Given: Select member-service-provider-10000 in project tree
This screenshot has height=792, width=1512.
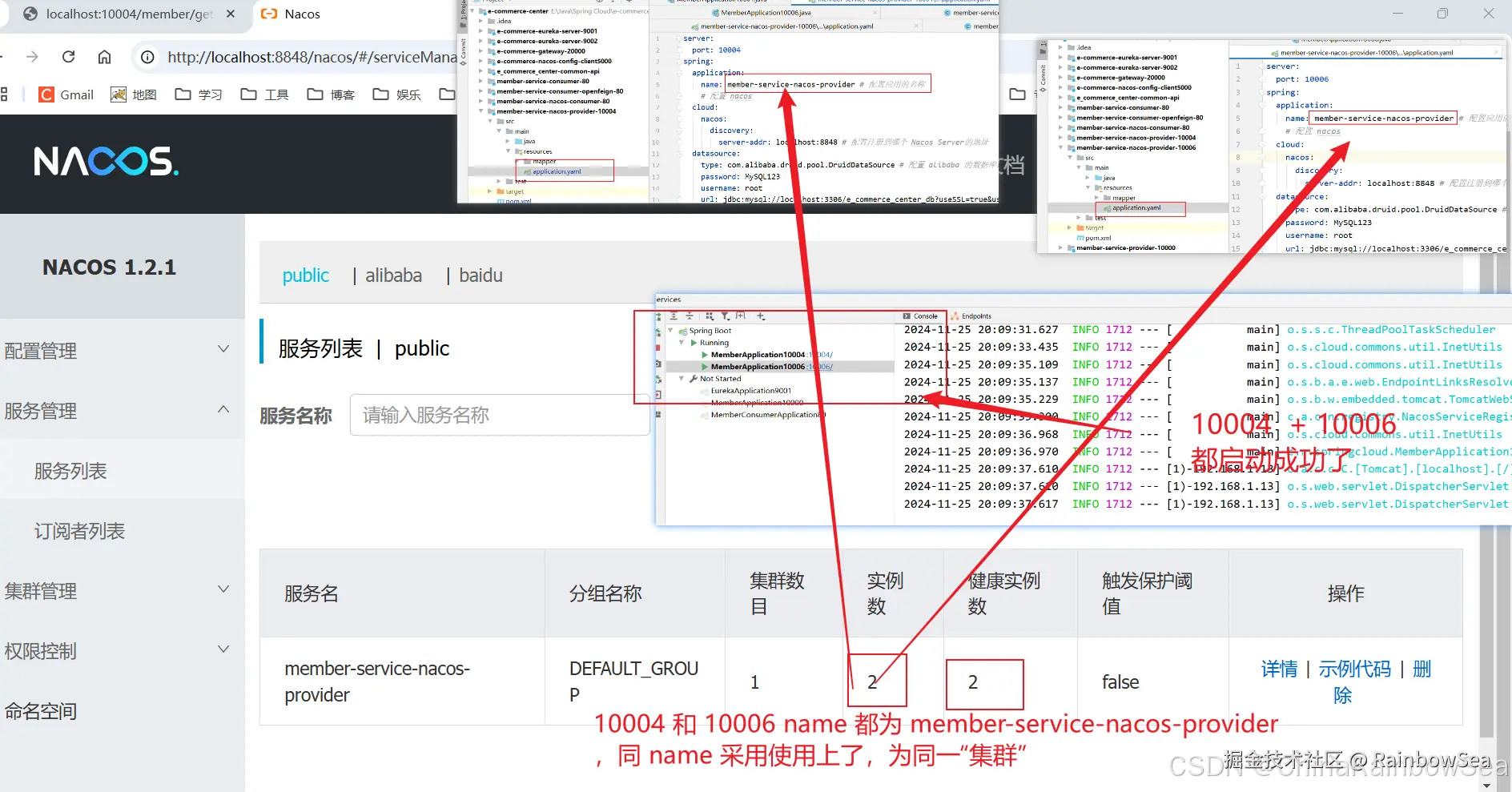Looking at the screenshot, I should point(1126,248).
